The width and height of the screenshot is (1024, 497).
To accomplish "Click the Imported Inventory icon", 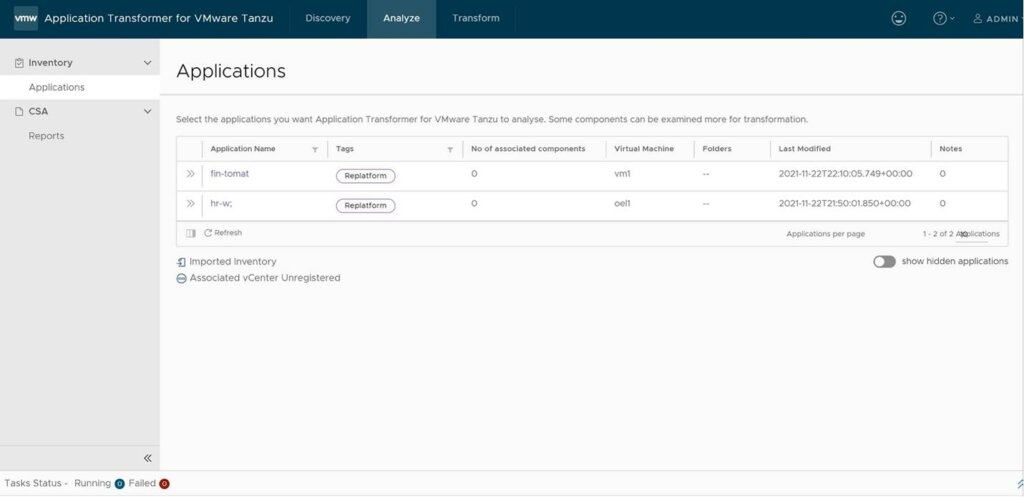I will click(x=182, y=262).
